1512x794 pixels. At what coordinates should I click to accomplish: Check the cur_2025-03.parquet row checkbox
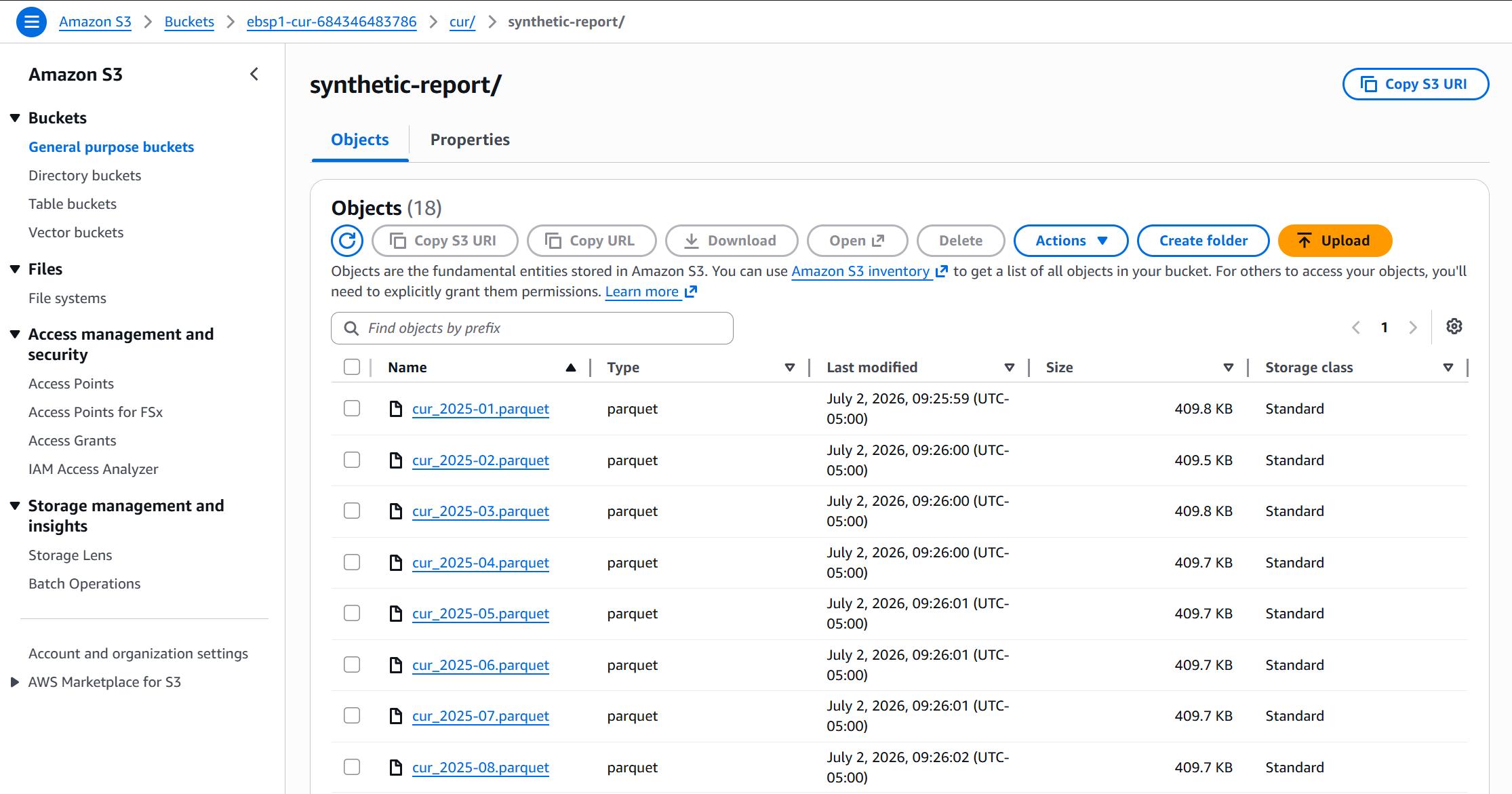coord(352,511)
